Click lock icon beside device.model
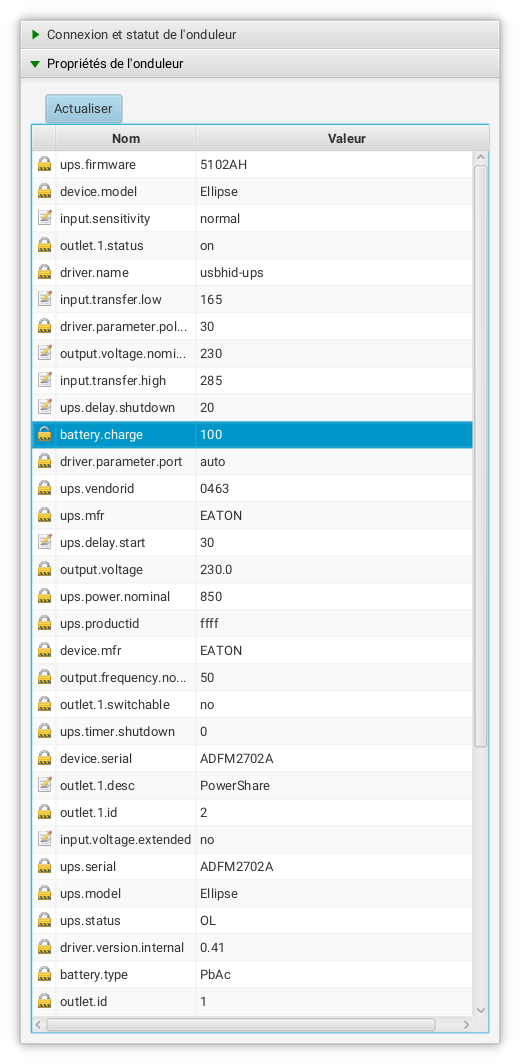The height and width of the screenshot is (1064, 520). point(45,191)
